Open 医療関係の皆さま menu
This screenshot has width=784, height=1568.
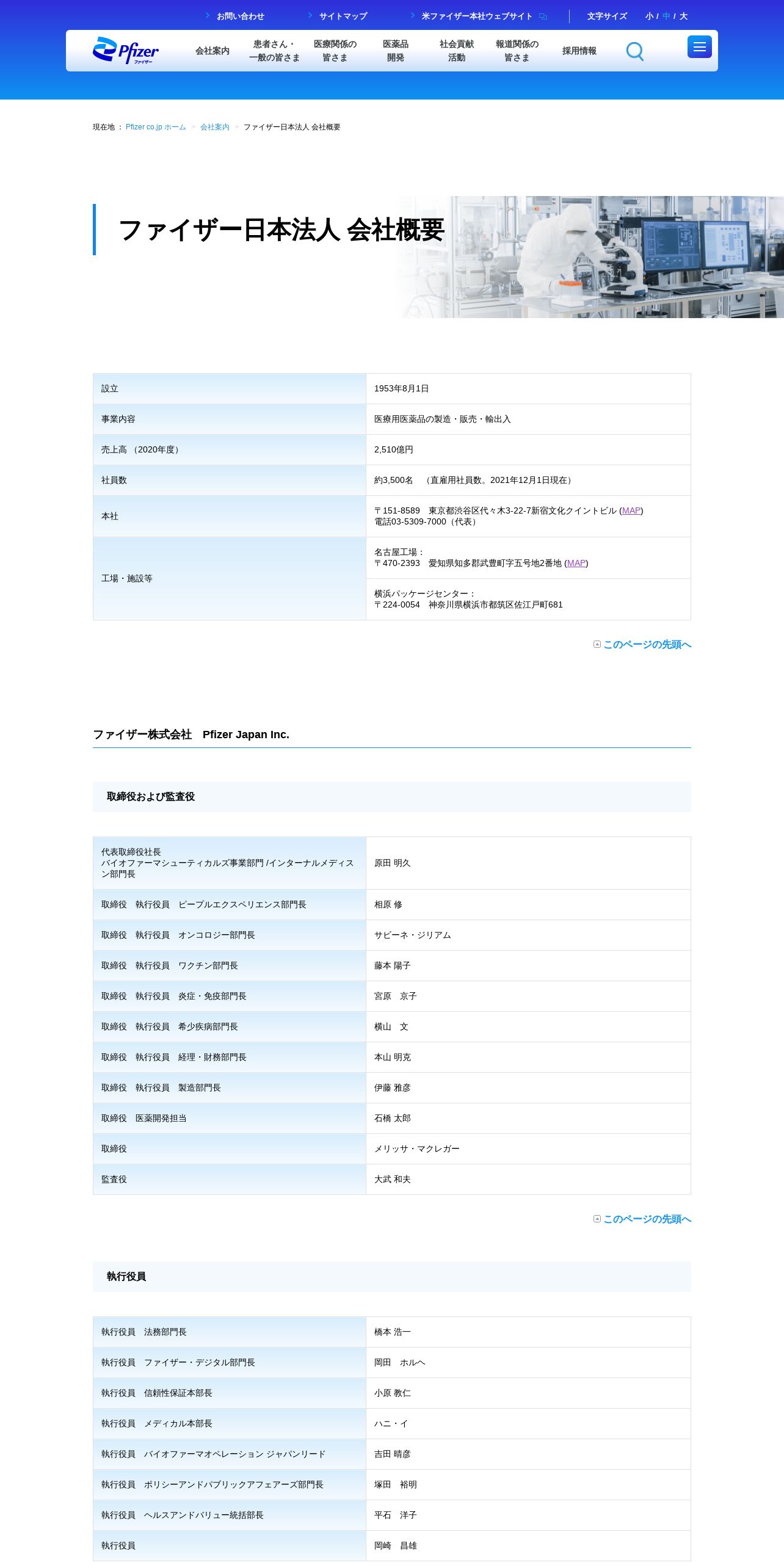335,51
